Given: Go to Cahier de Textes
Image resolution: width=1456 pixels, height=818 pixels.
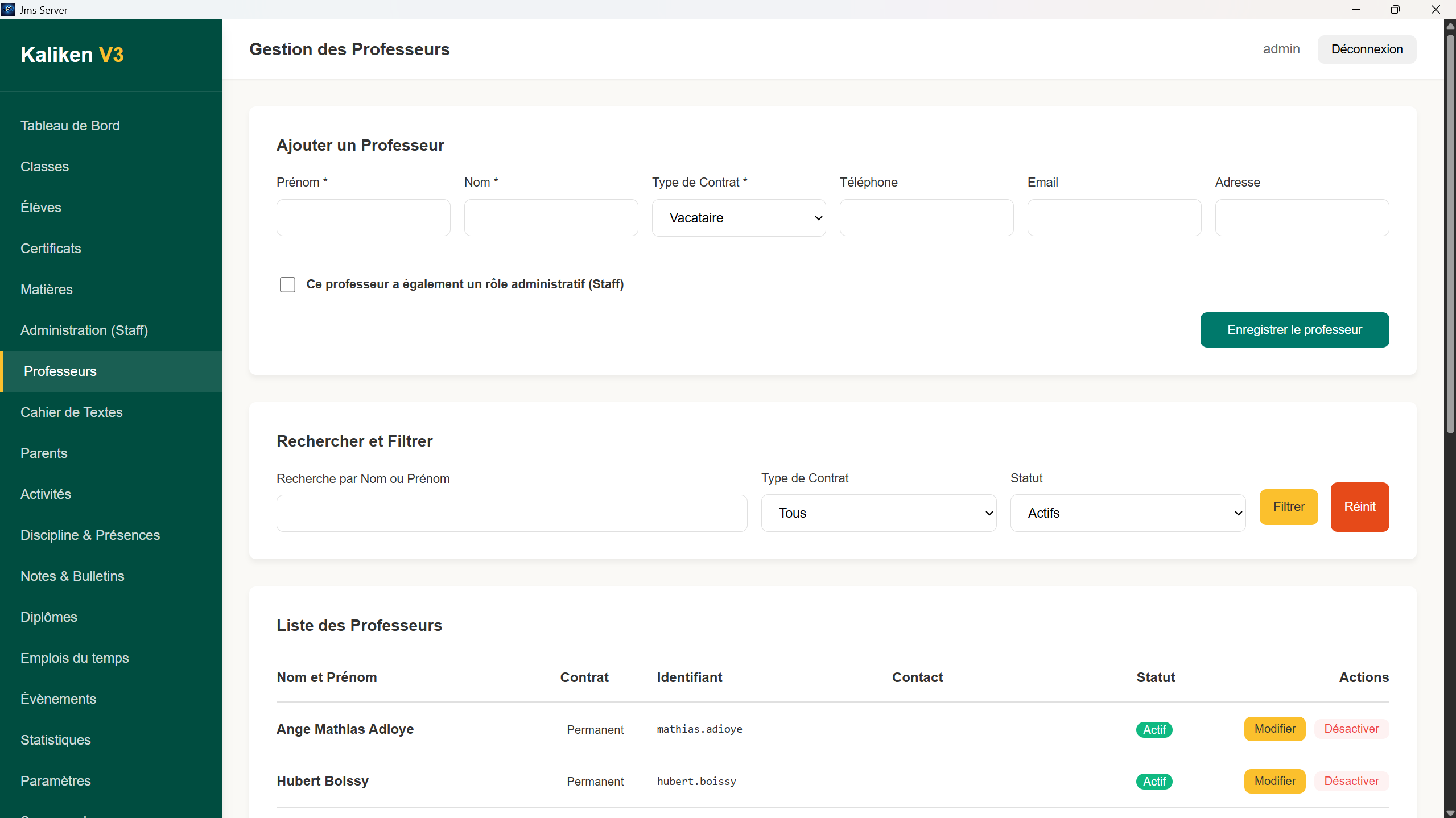Looking at the screenshot, I should point(71,412).
